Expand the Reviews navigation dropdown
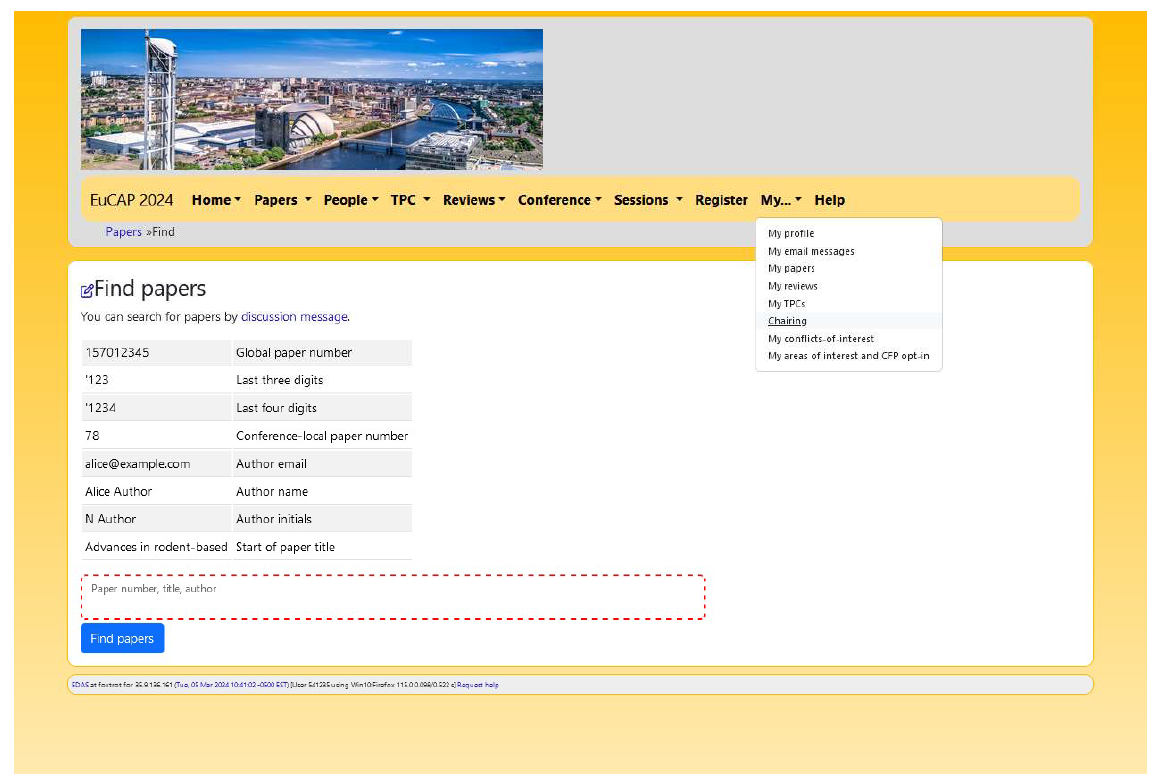 [474, 200]
